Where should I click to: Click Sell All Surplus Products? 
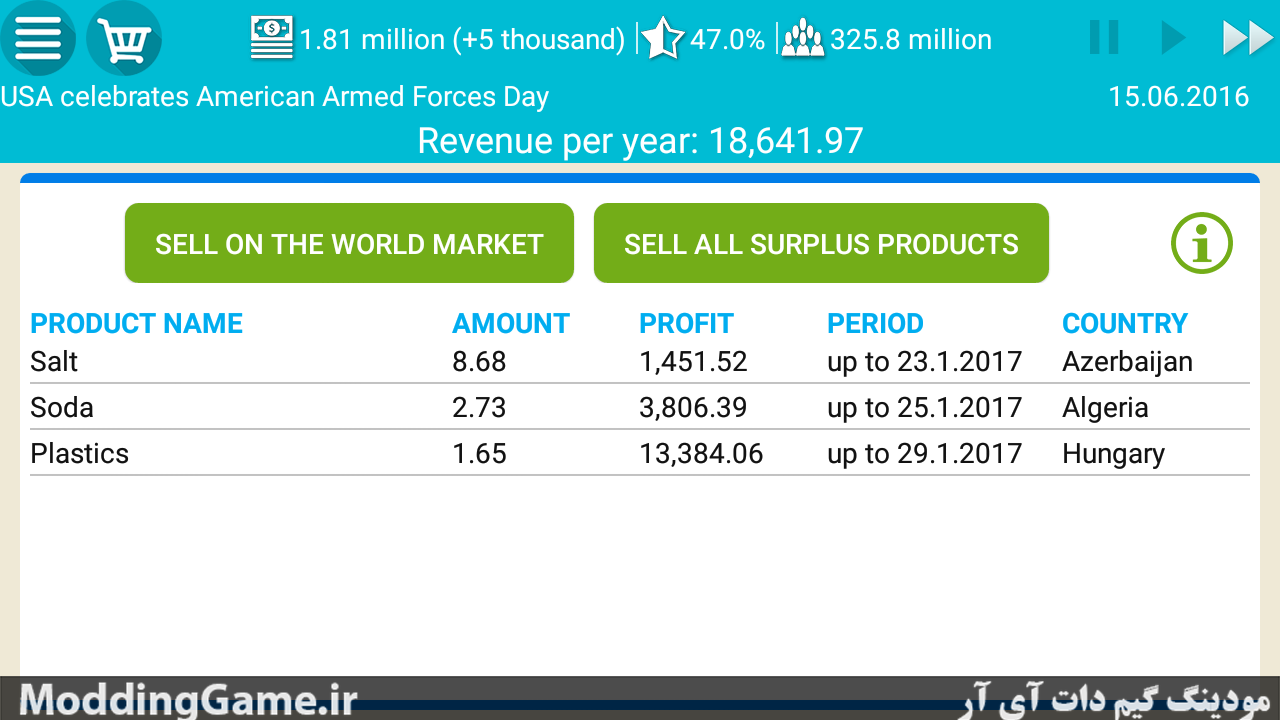(x=821, y=243)
